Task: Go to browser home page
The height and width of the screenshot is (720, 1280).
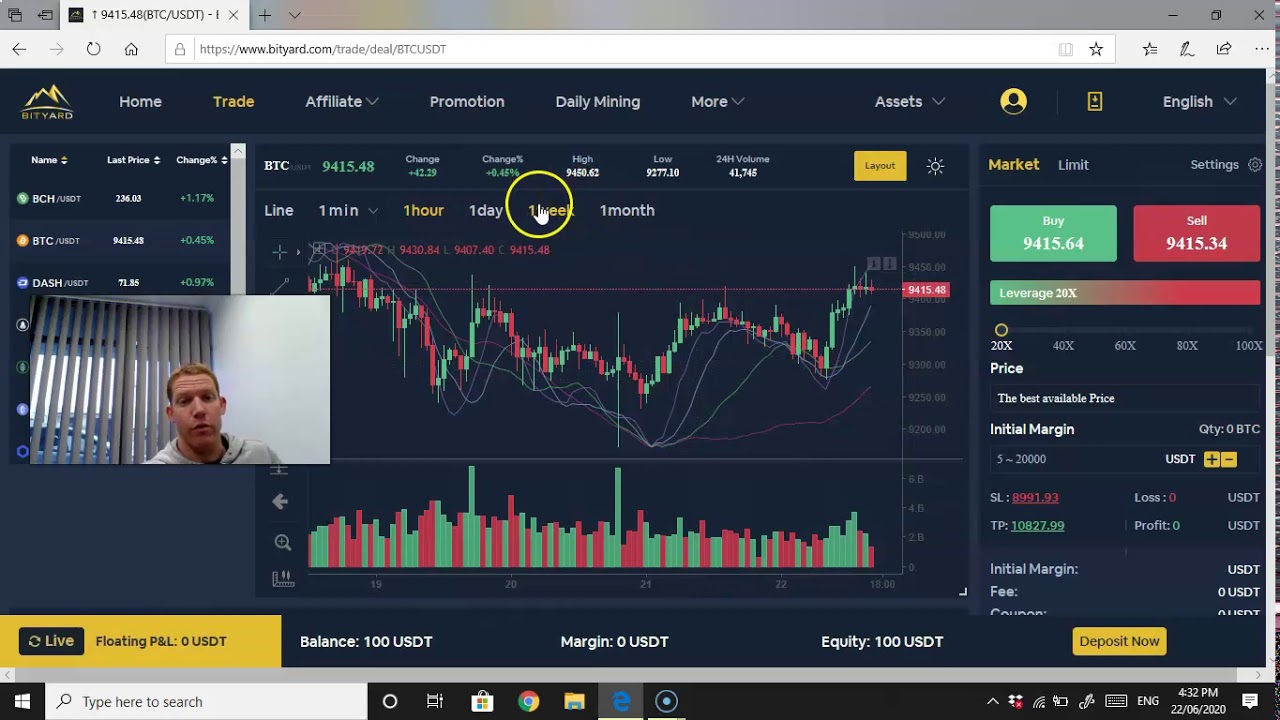Action: click(x=131, y=49)
